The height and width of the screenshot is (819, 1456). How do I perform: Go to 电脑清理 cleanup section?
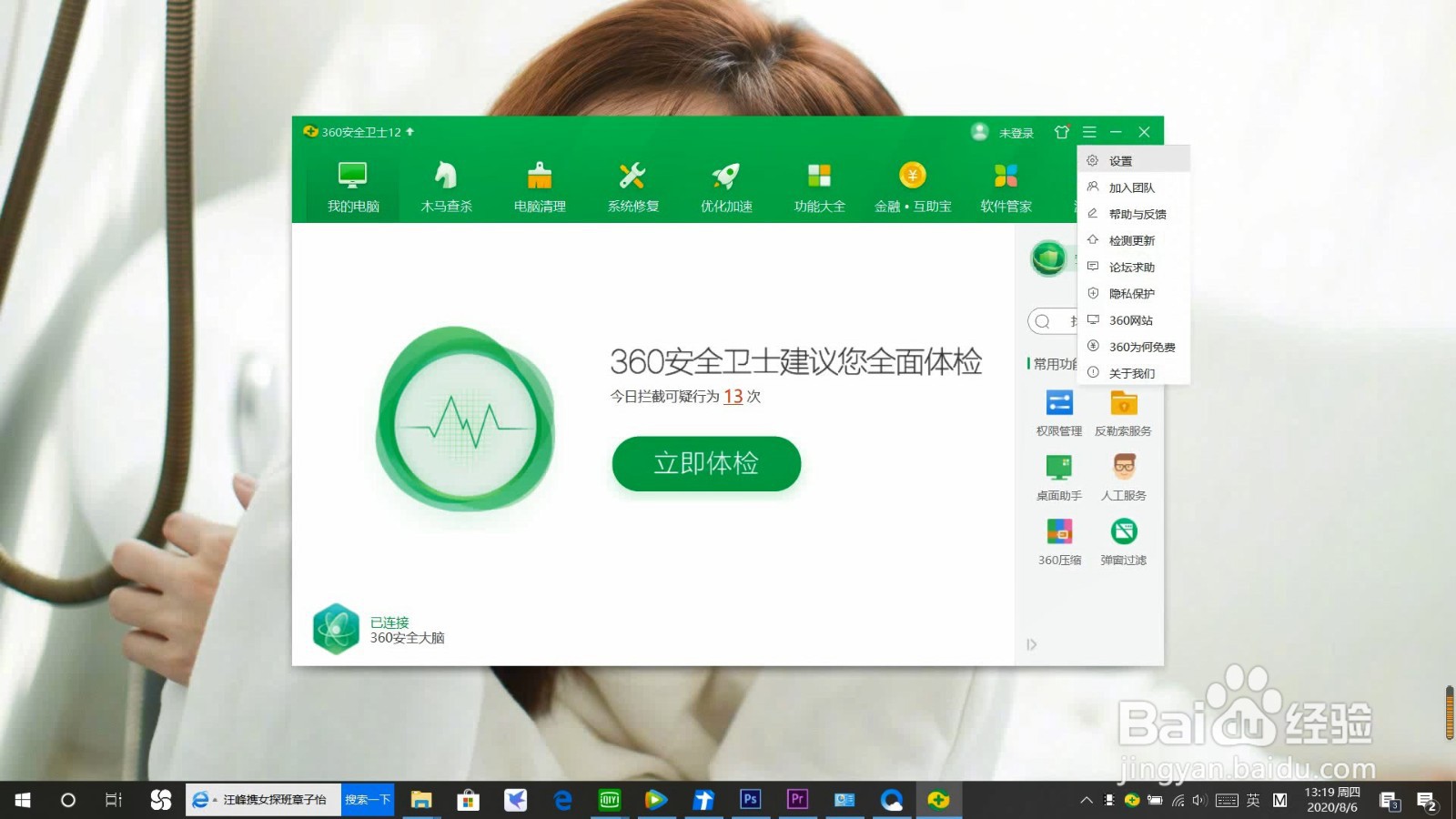pyautogui.click(x=540, y=187)
